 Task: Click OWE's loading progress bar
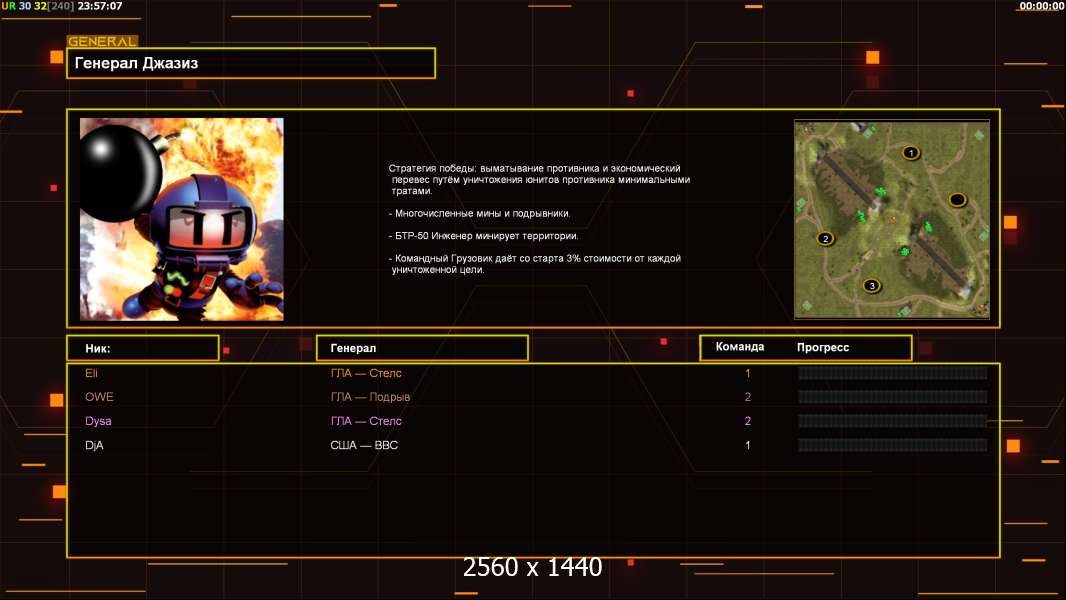click(x=892, y=397)
